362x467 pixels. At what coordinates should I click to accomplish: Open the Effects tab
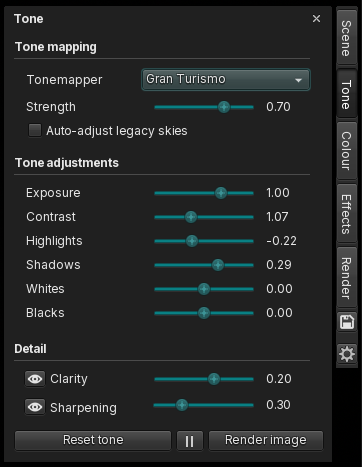click(347, 214)
